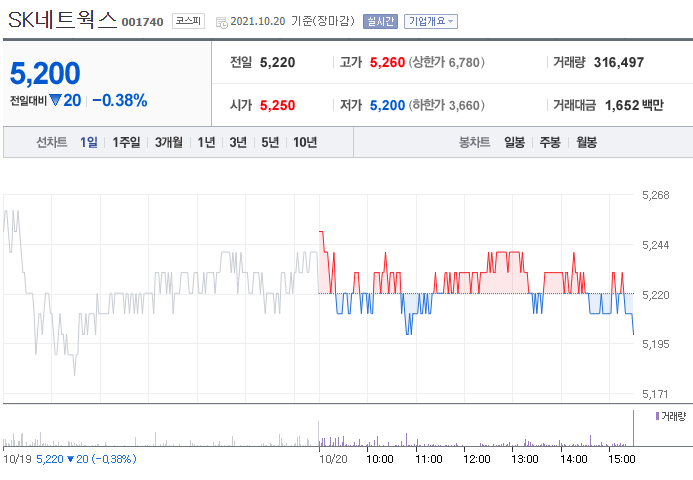This screenshot has height=480, width=693.
Task: Open the 주봉 weekly candle chart
Action: 550,142
